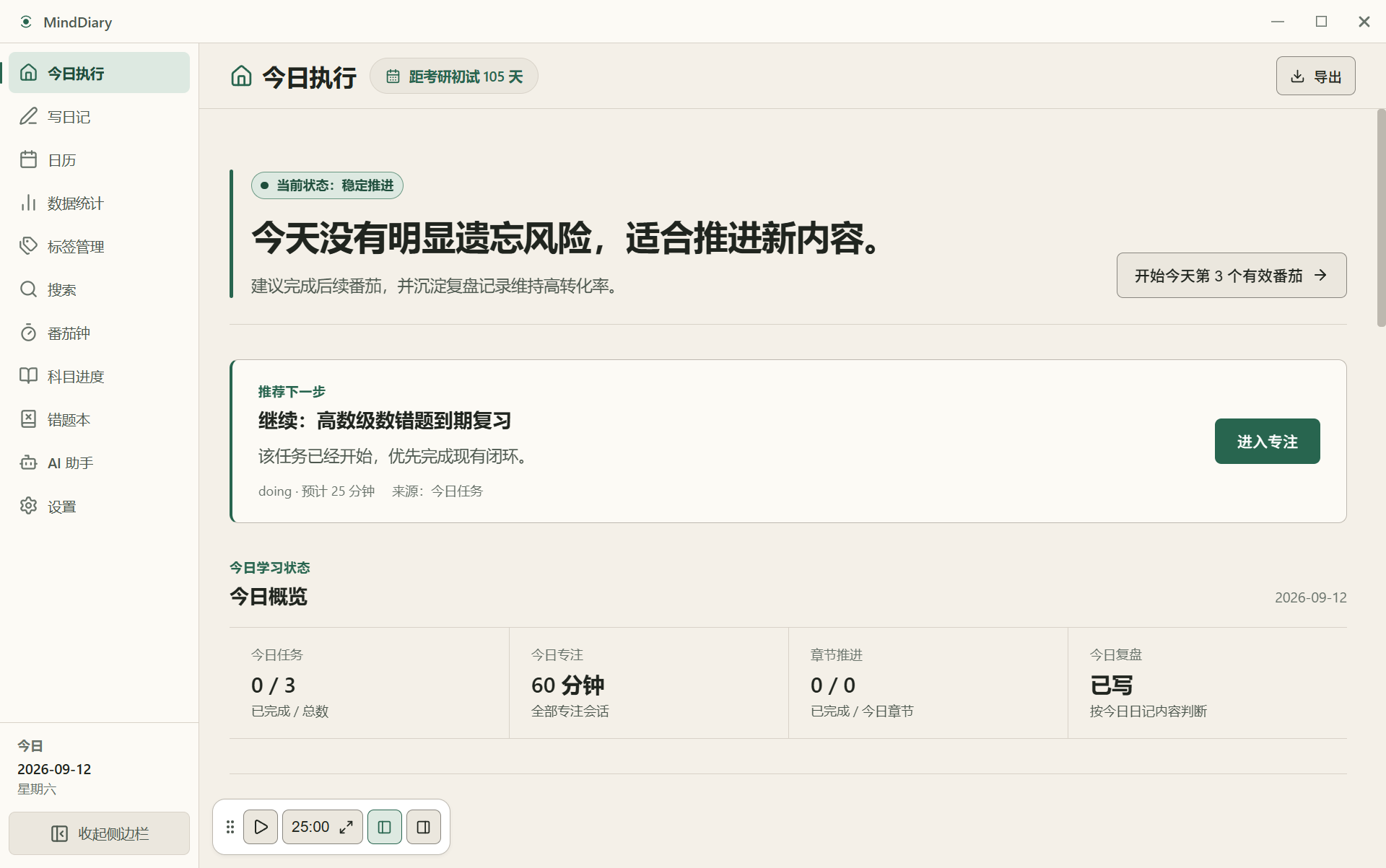1386x868 pixels.
Task: Click the main page vertical scrollbar
Action: pyautogui.click(x=1381, y=218)
